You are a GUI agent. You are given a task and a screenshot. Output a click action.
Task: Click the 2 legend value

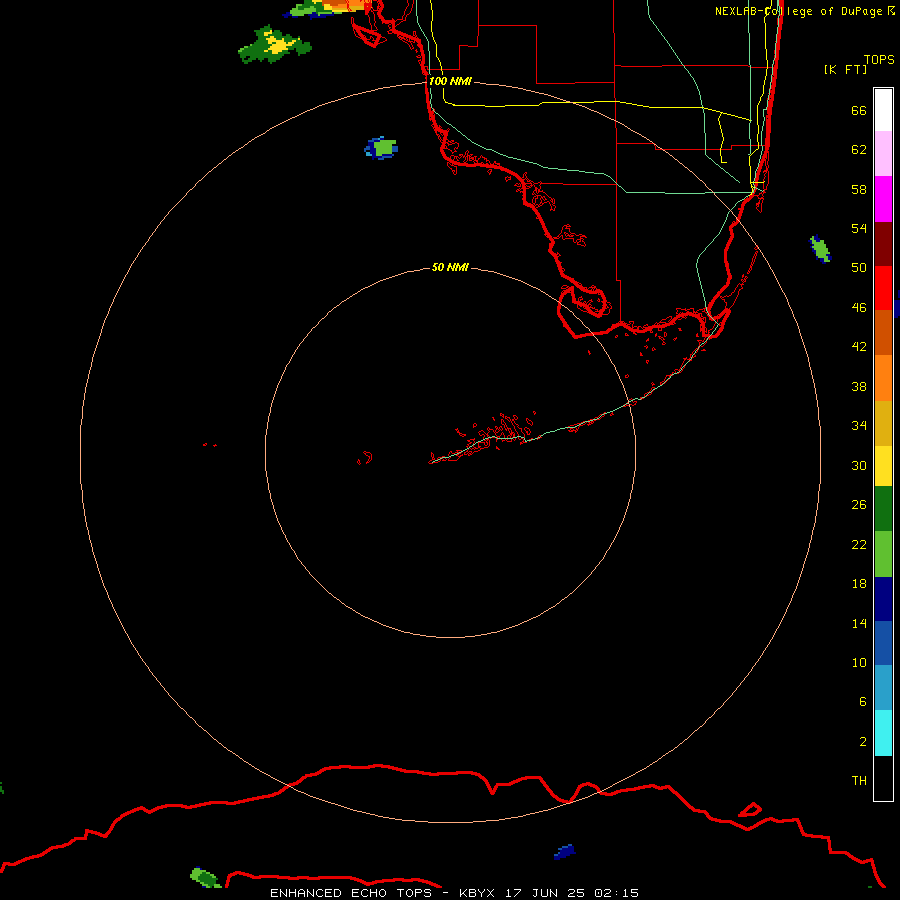pyautogui.click(x=862, y=742)
